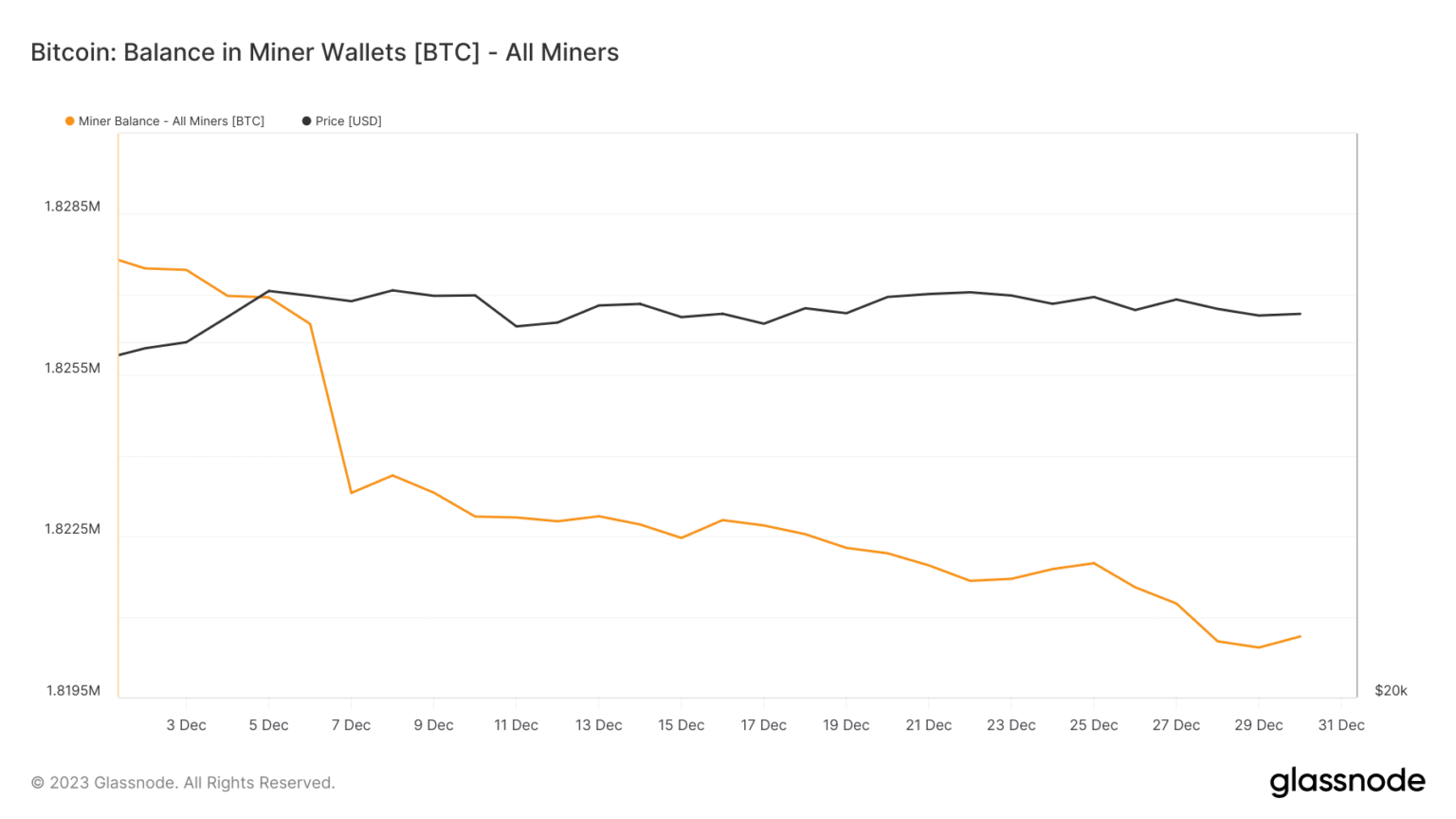The height and width of the screenshot is (819, 1456).
Task: Click the glassnode logo
Action: coord(1347,782)
